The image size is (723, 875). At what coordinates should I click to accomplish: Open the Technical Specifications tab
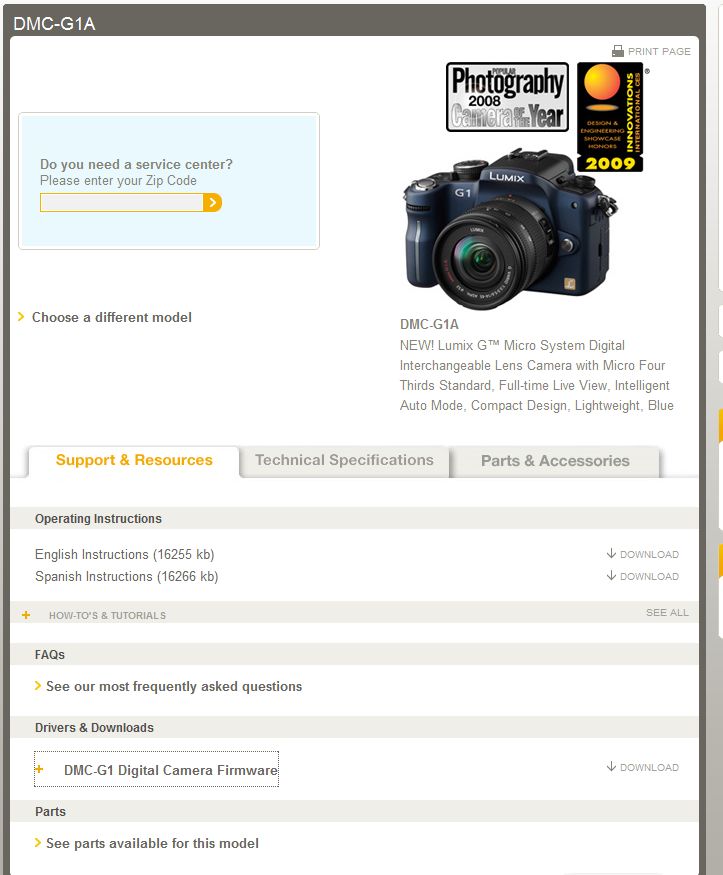[344, 461]
